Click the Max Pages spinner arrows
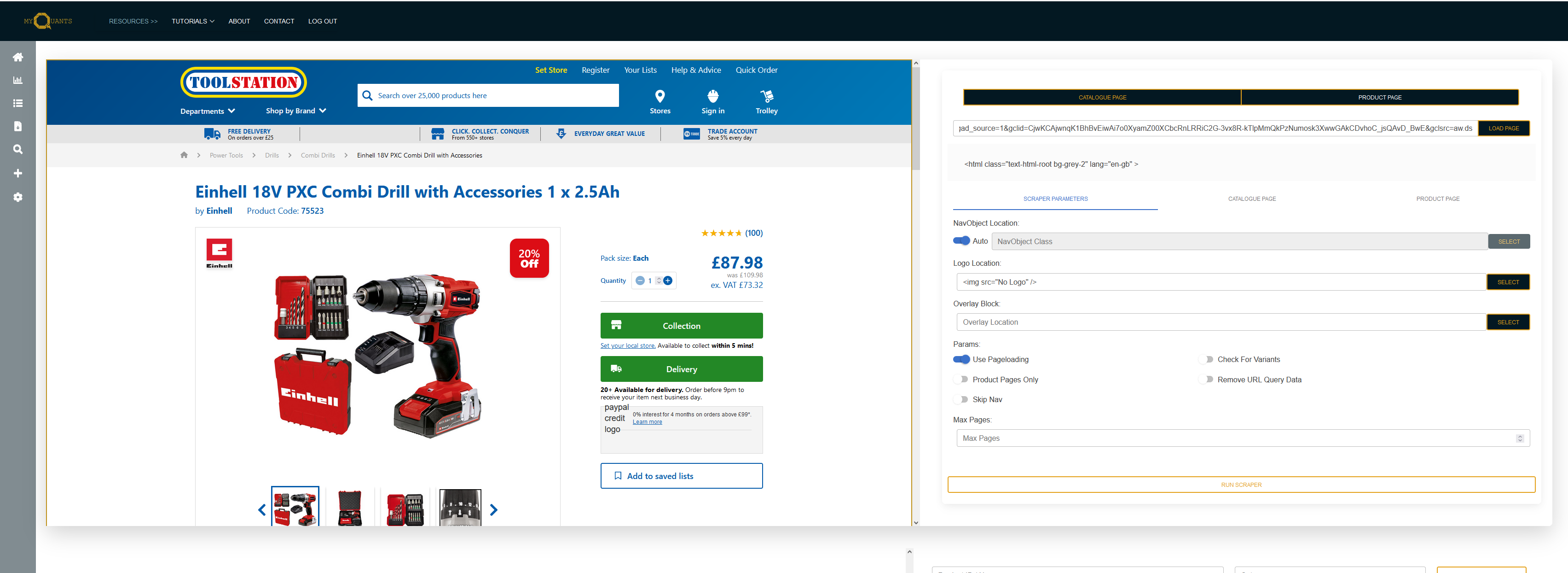 pyautogui.click(x=1519, y=439)
